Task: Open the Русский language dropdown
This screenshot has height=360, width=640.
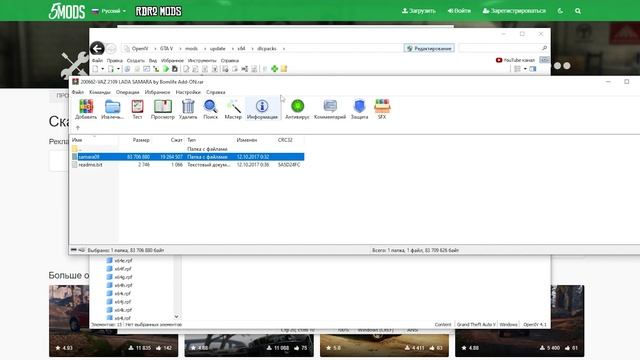Action: 109,11
